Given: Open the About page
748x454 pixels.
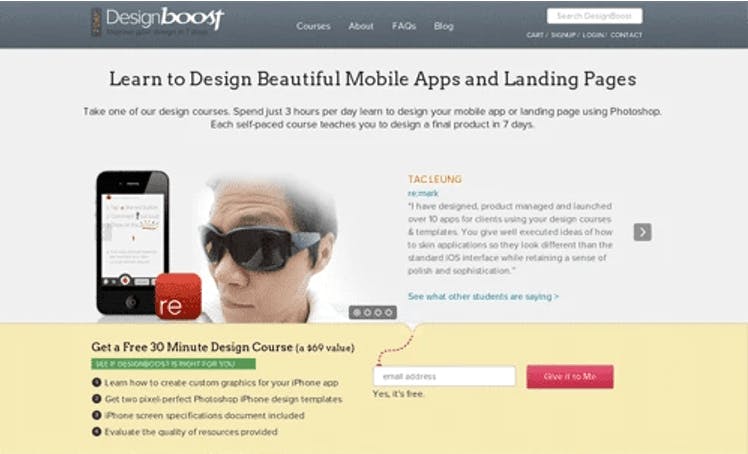Looking at the screenshot, I should coord(361,26).
